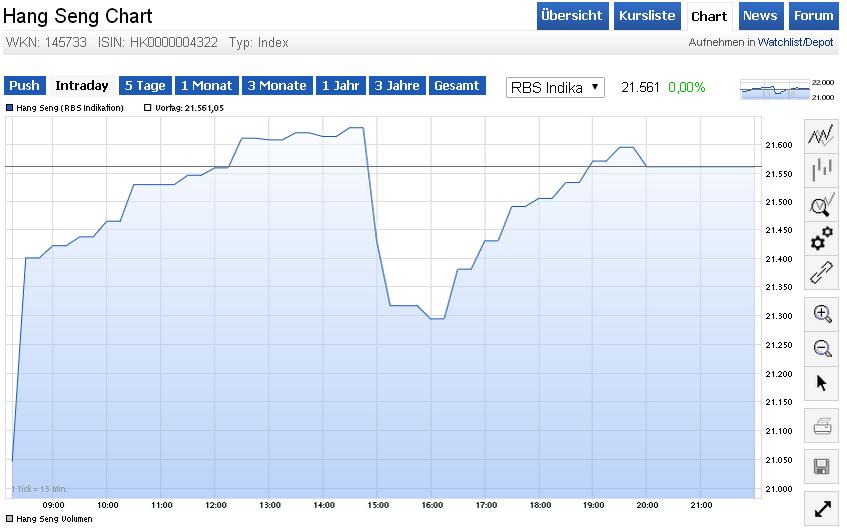Print the chart via printer icon
The width and height of the screenshot is (847, 530).
(822, 427)
